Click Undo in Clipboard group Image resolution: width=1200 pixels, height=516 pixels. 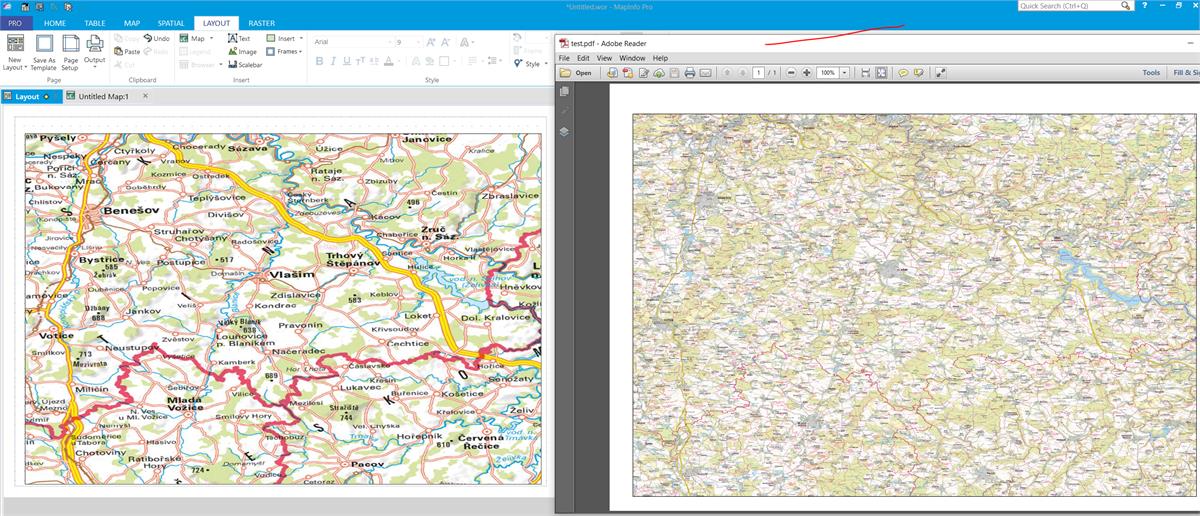coord(155,38)
